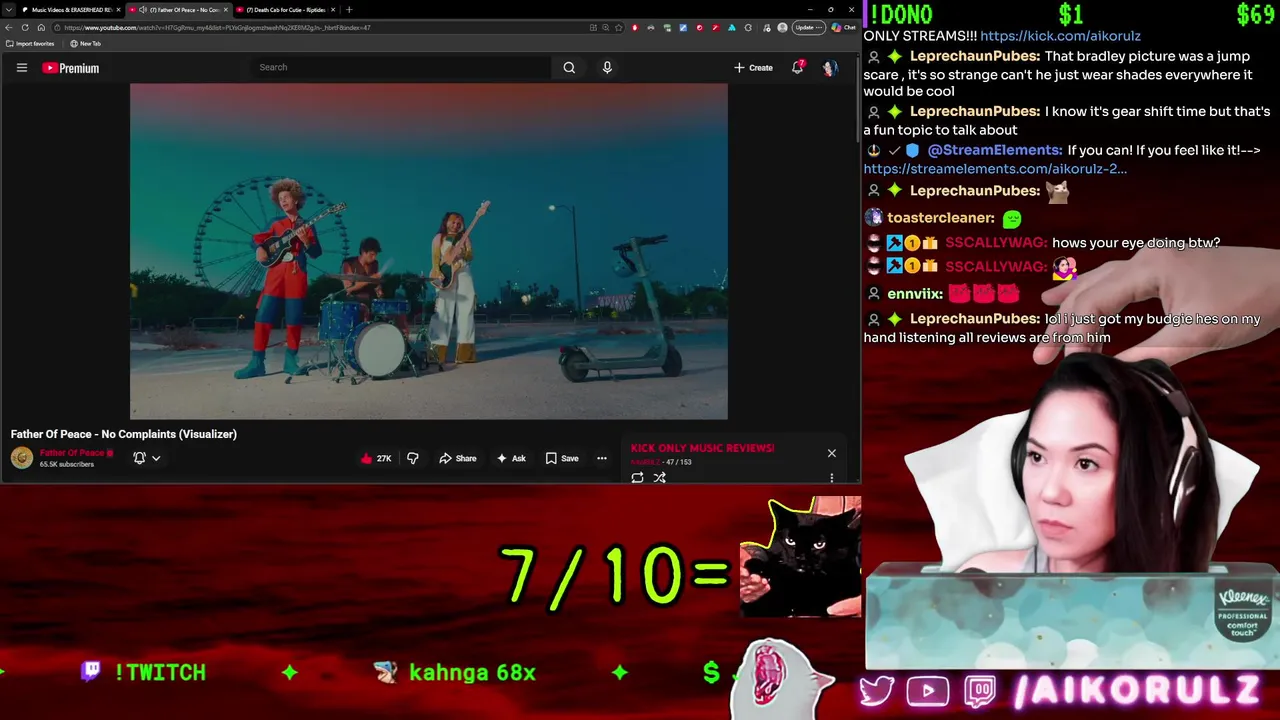
Task: Click the Twitter bird icon in the overlay
Action: point(876,691)
